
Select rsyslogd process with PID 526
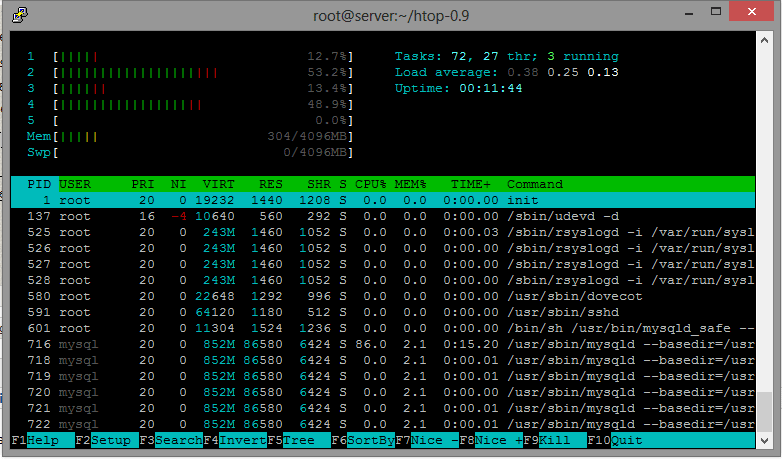click(x=383, y=248)
